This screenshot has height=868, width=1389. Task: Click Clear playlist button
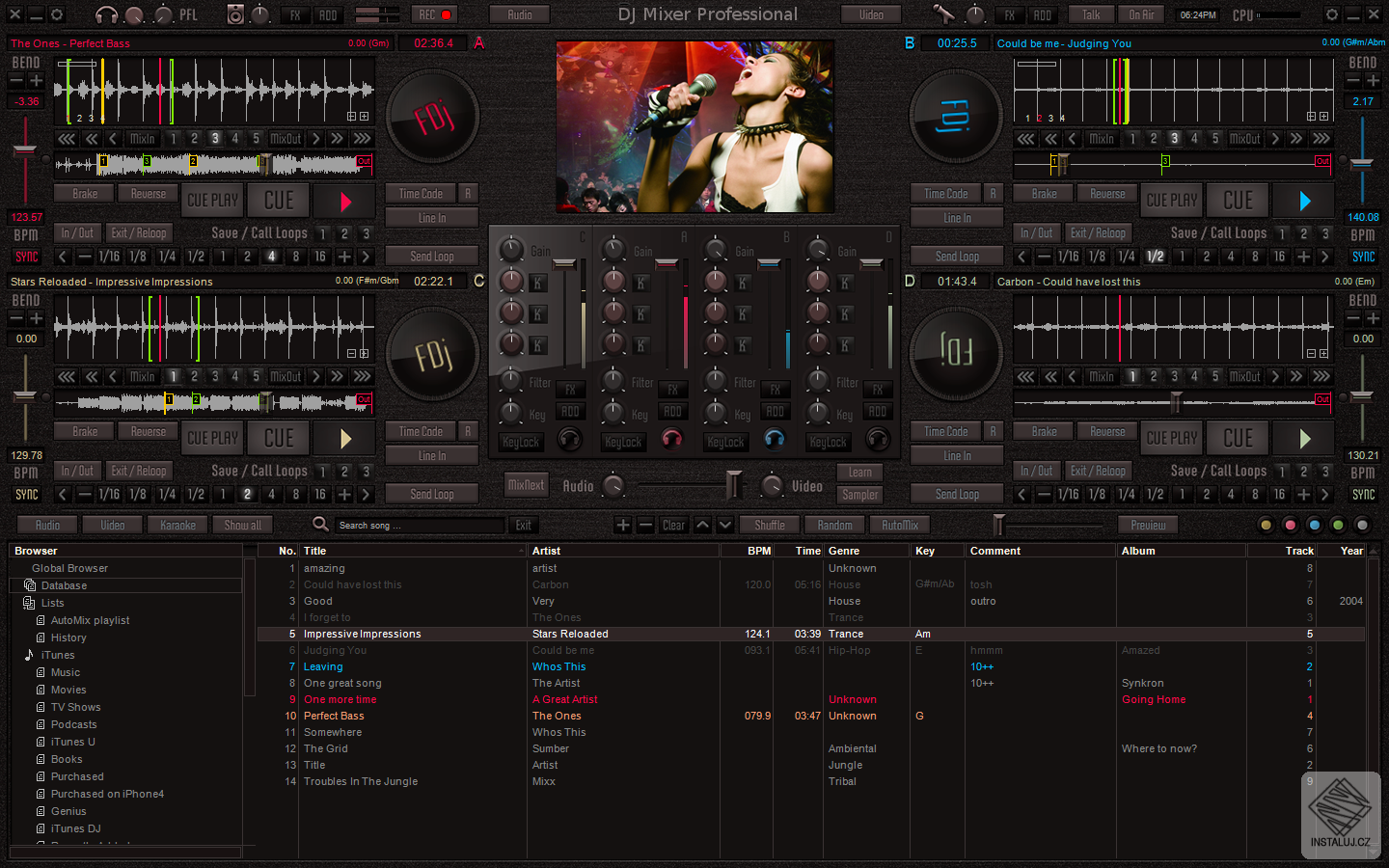point(674,525)
